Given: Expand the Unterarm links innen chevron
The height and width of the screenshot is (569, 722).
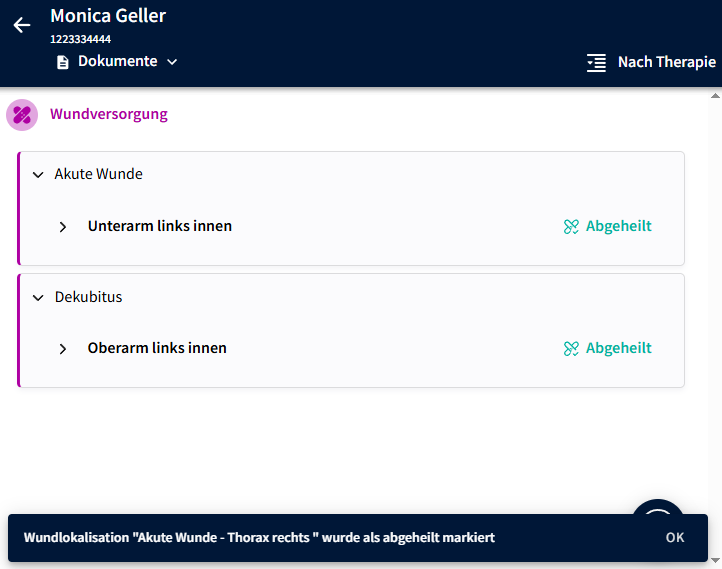Looking at the screenshot, I should (63, 227).
